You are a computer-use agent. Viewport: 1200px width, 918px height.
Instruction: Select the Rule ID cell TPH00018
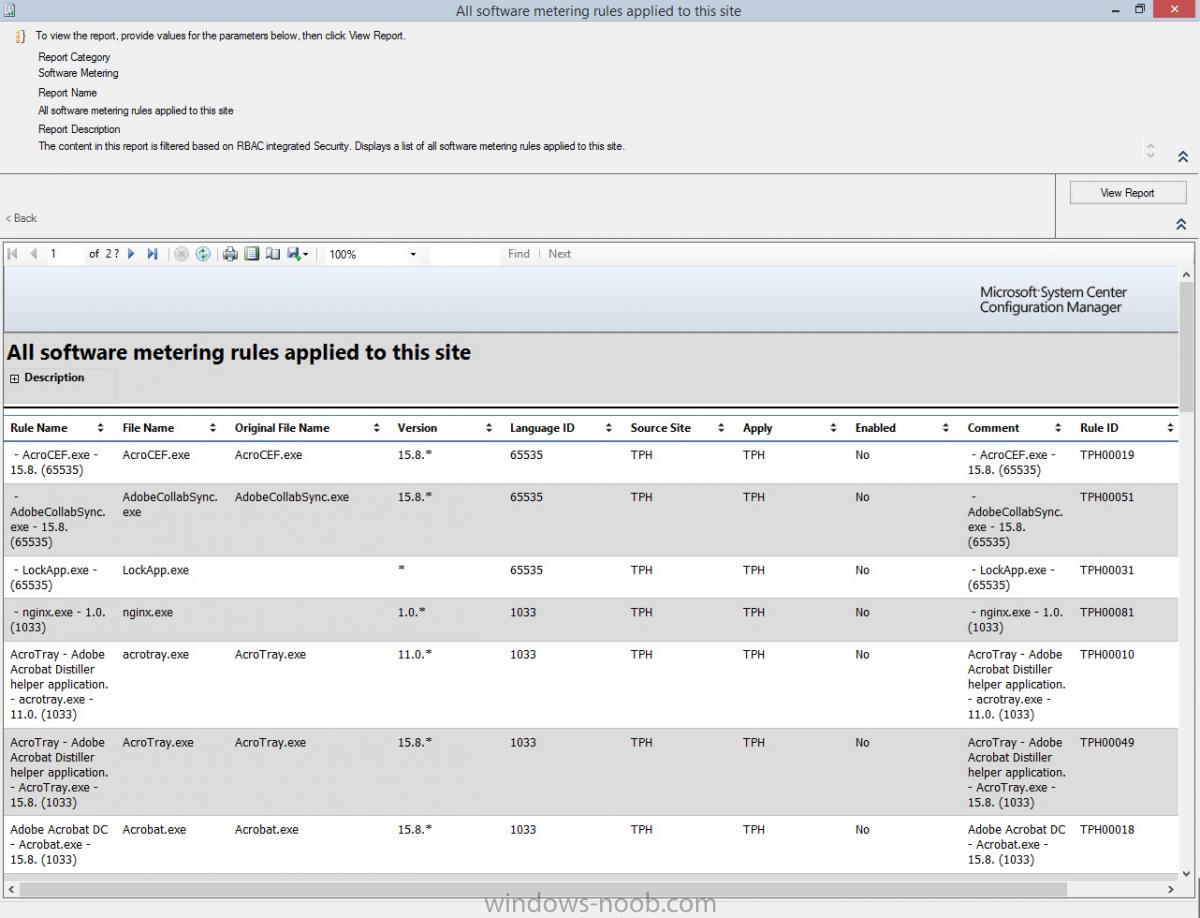coord(1107,830)
